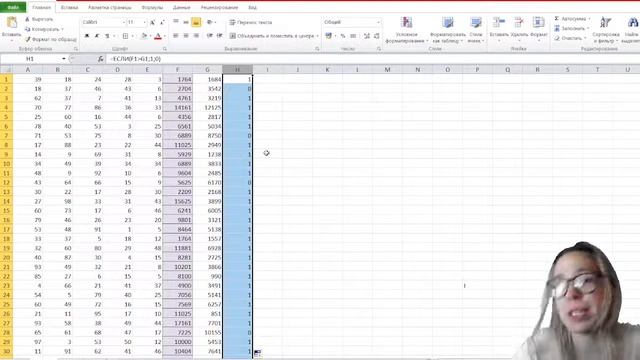This screenshot has width=640, height=360.
Task: Open Format as Table (Форматировать как таблицу)
Action: pos(447,30)
